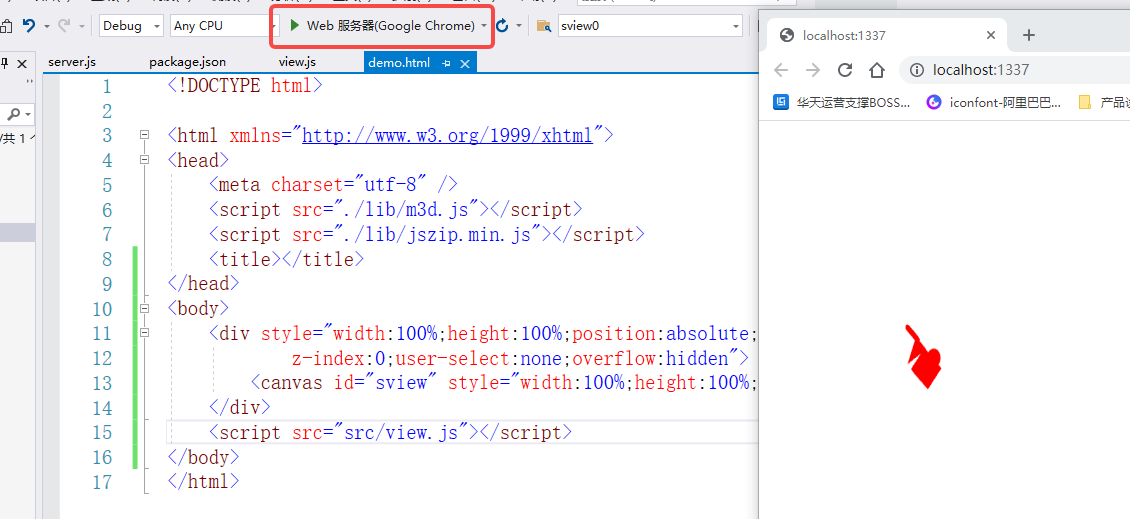Open a new Chrome tab with plus
The image size is (1130, 519).
(1029, 35)
